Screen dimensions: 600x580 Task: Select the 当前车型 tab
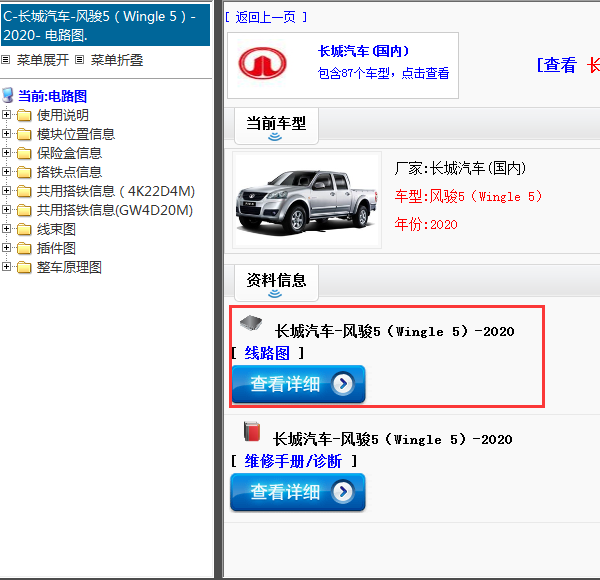point(276,126)
